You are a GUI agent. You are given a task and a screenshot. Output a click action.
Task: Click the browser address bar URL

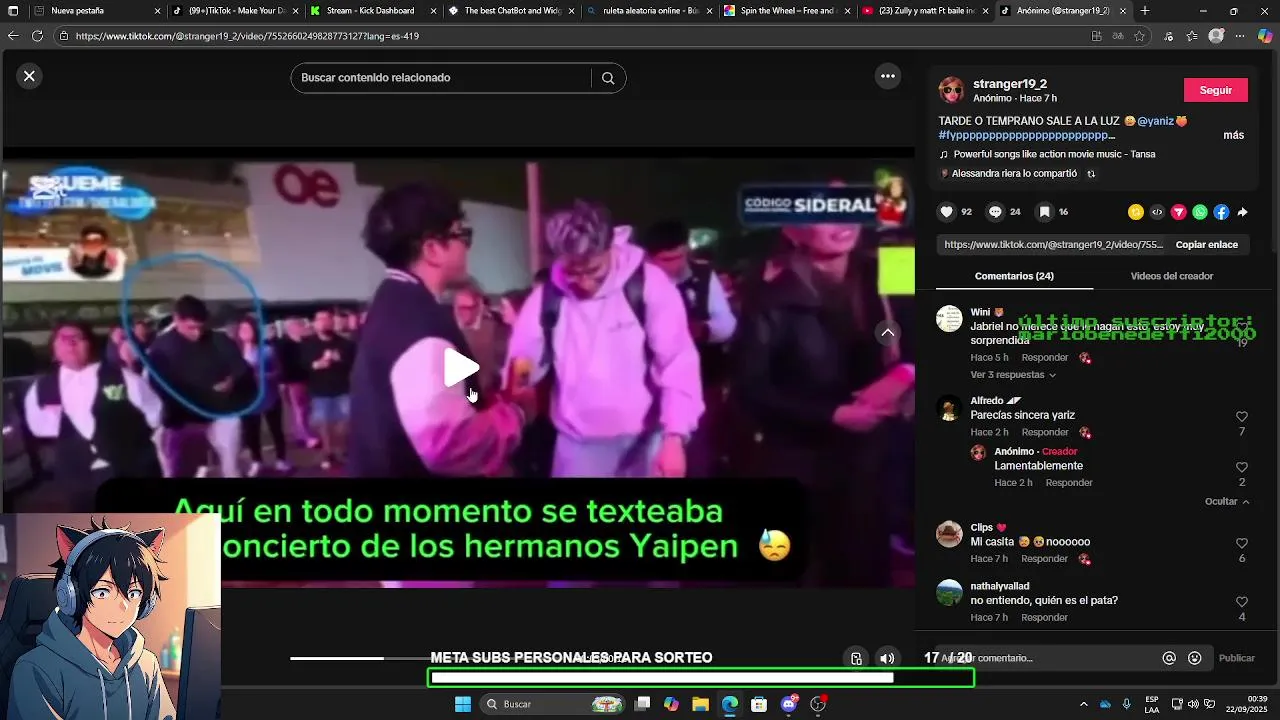247,36
